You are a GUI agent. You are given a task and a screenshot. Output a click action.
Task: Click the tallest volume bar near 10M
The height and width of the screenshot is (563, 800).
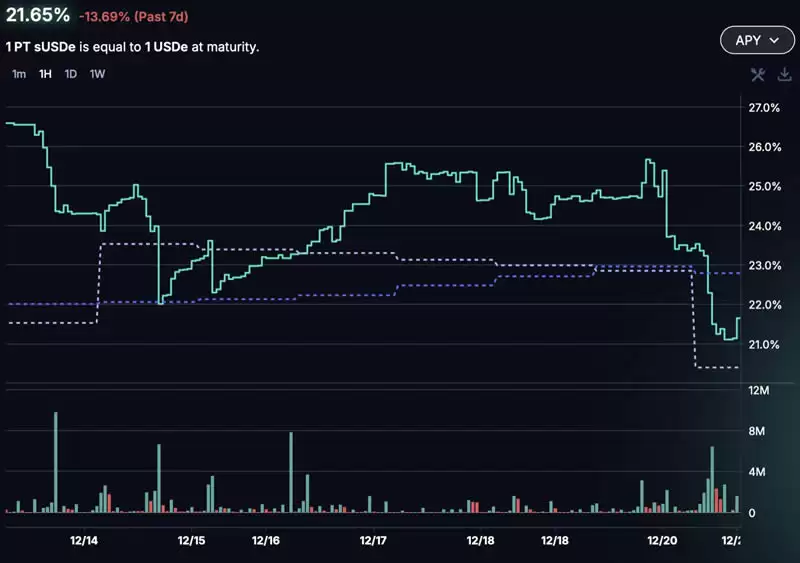coord(55,460)
